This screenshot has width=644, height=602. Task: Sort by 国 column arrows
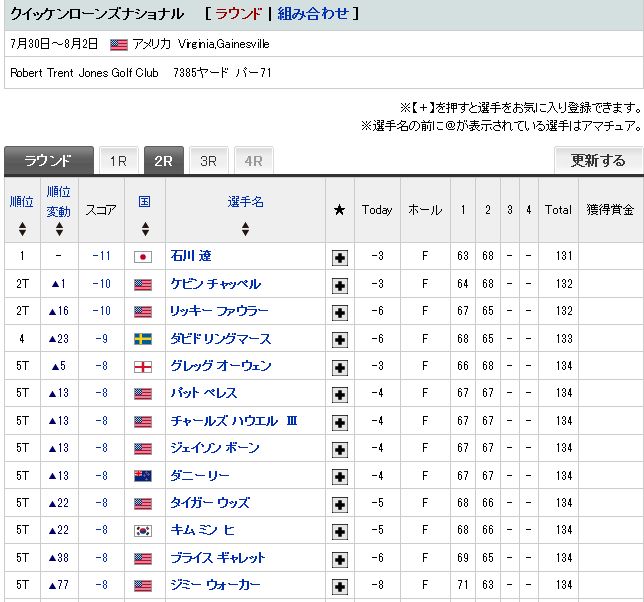tap(145, 229)
